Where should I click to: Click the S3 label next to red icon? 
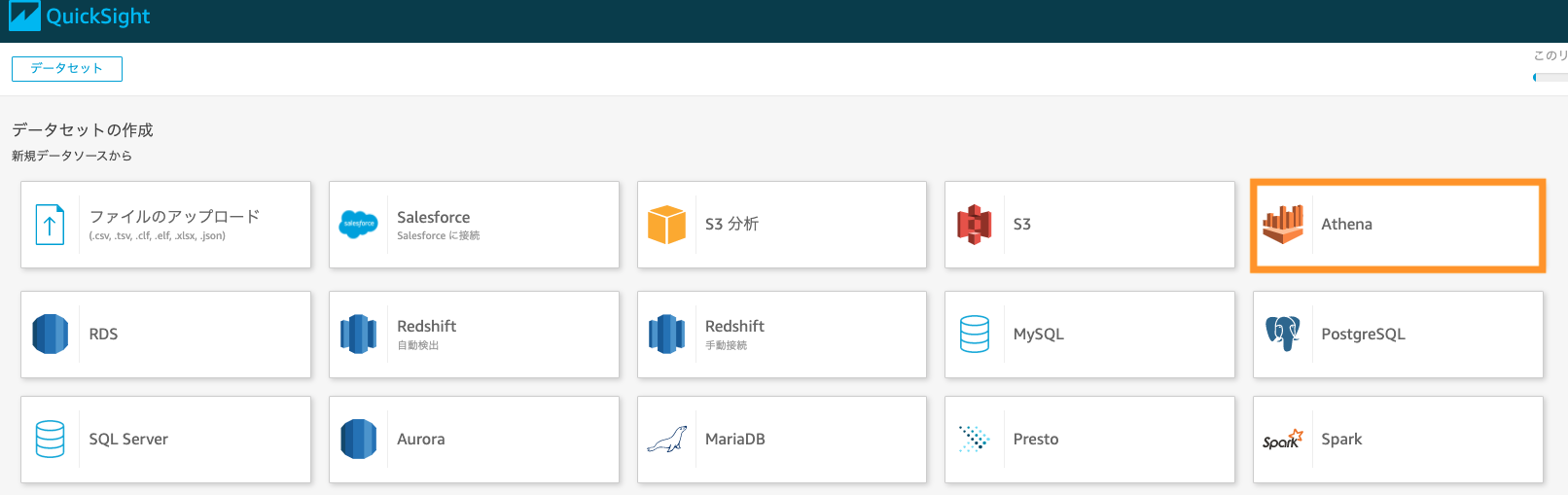click(1021, 224)
